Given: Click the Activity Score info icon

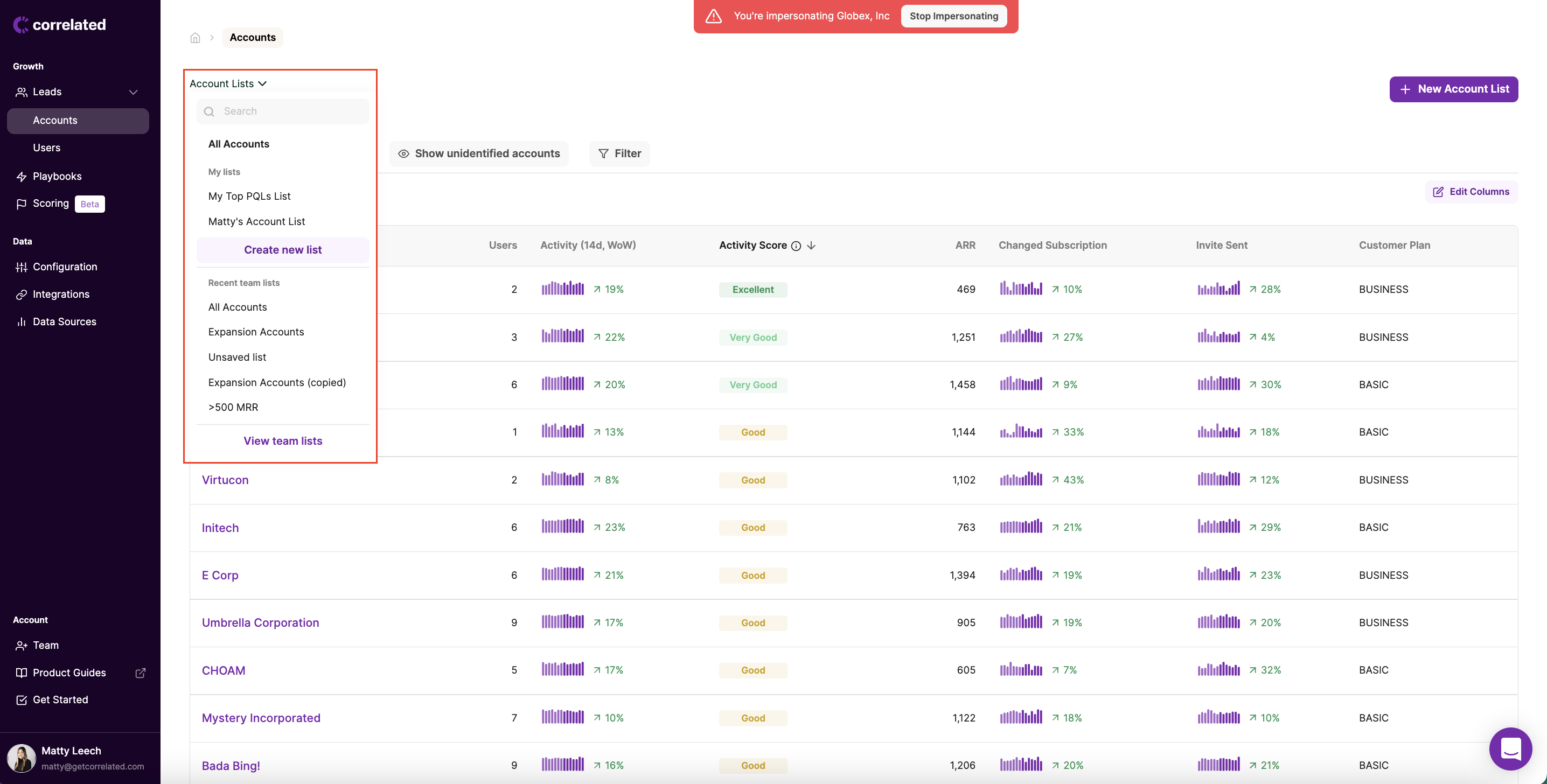Looking at the screenshot, I should (x=796, y=246).
